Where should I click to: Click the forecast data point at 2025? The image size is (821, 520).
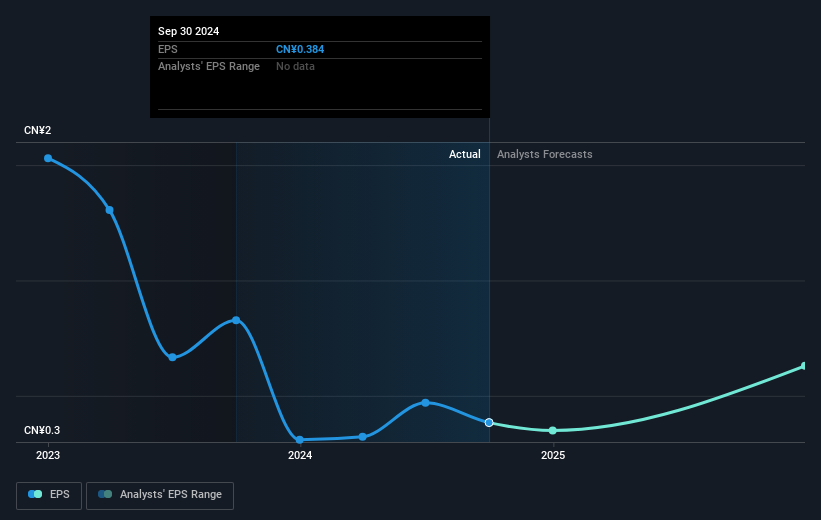[x=553, y=430]
